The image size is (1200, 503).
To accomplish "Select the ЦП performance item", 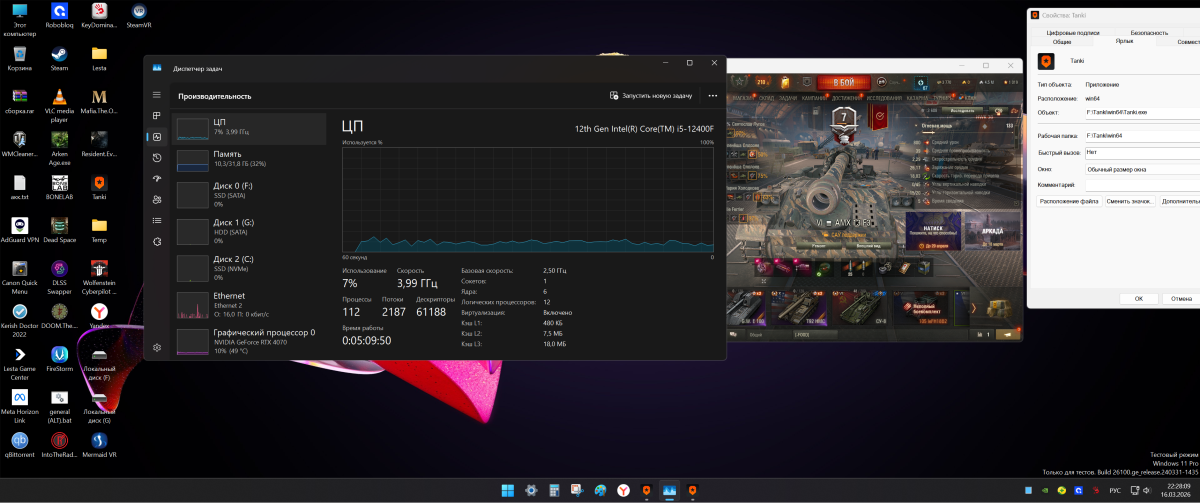I will pos(249,128).
